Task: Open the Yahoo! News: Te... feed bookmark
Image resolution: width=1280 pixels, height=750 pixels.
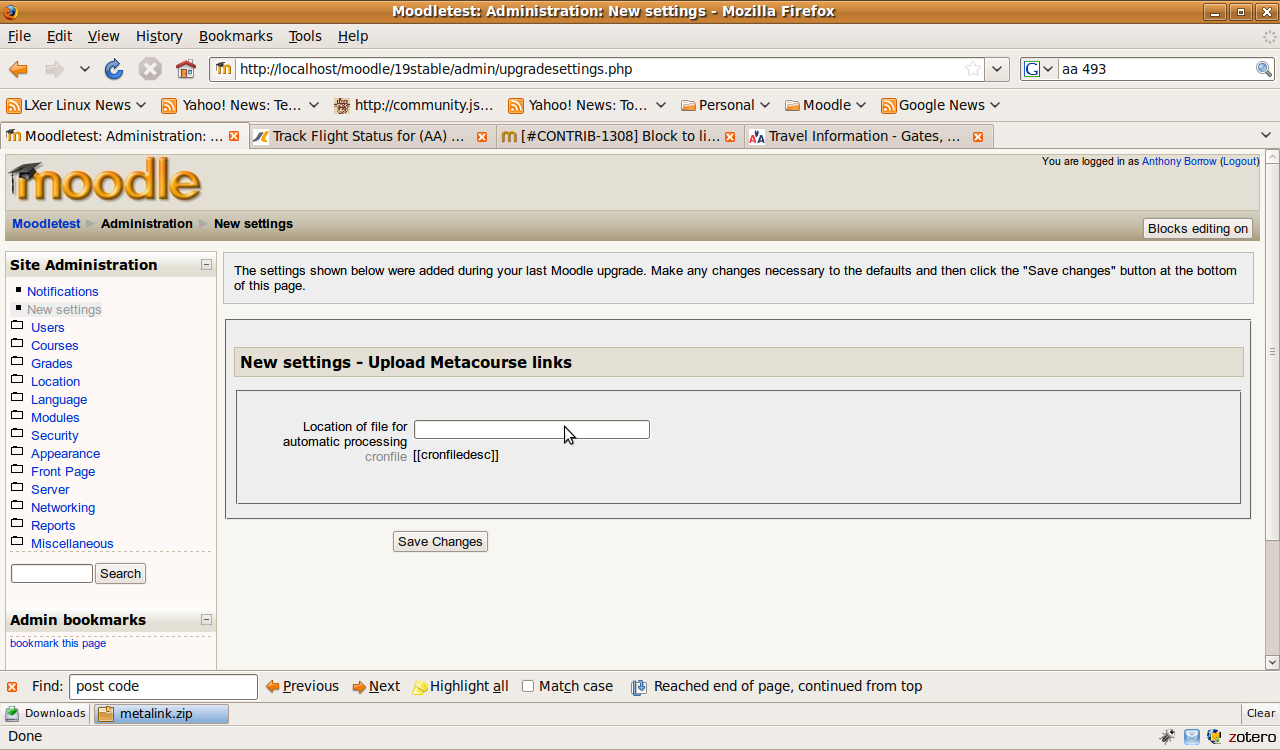Action: point(240,105)
